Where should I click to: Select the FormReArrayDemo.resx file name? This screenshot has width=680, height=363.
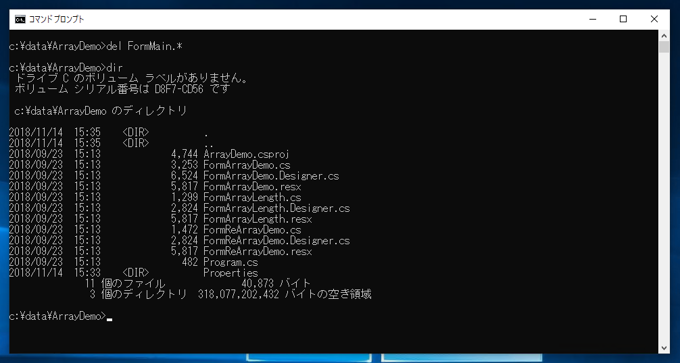click(x=258, y=252)
